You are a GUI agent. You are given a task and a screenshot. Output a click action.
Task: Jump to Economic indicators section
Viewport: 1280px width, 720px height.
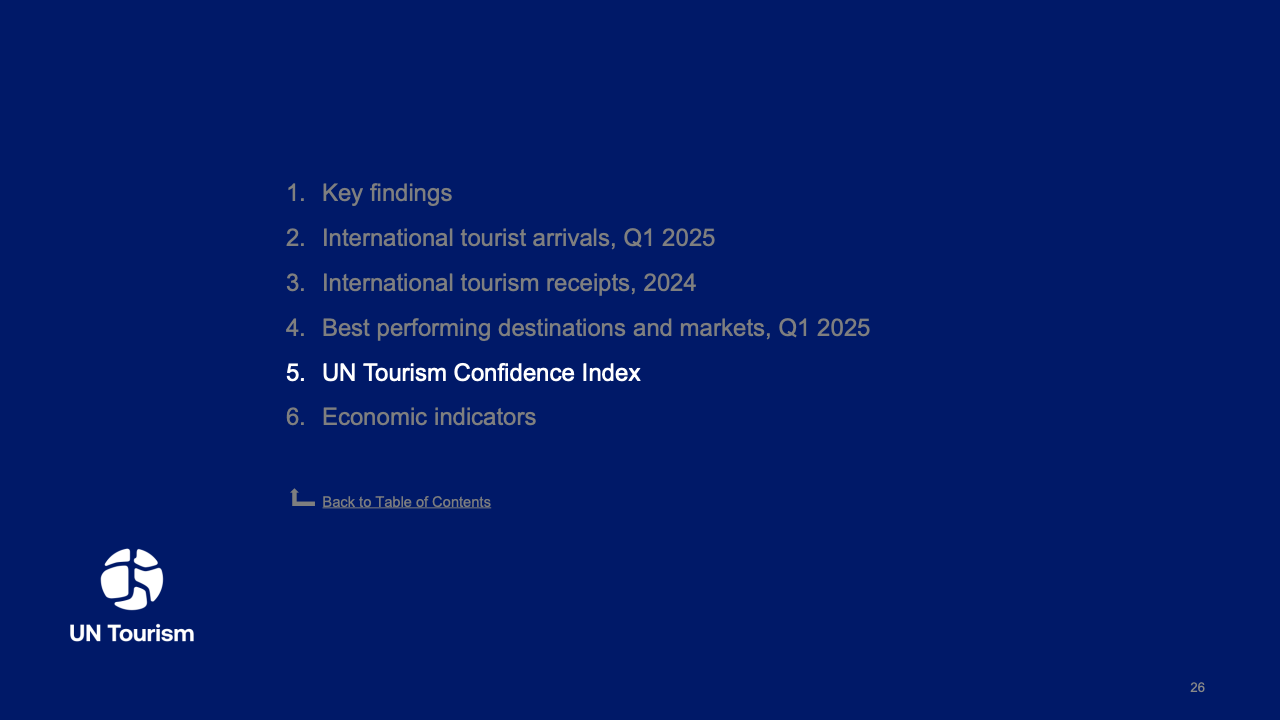point(429,417)
